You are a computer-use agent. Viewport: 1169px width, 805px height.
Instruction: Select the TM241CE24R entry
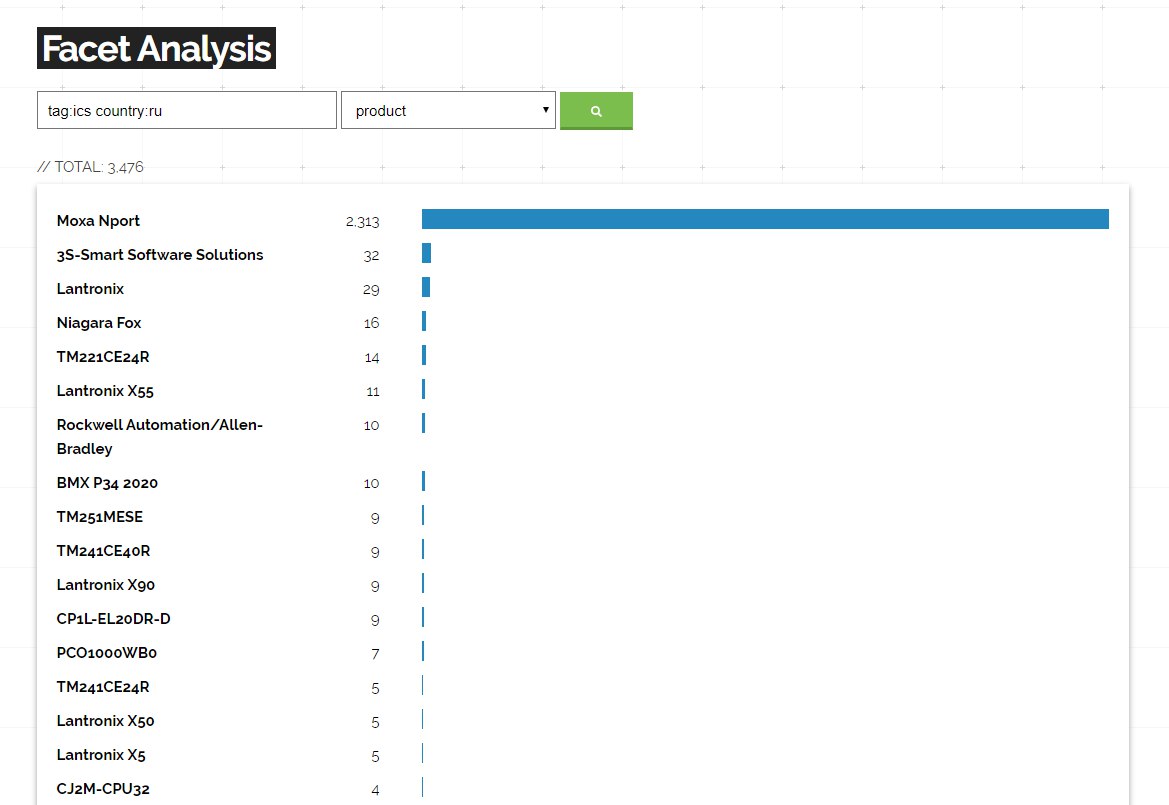coord(103,686)
